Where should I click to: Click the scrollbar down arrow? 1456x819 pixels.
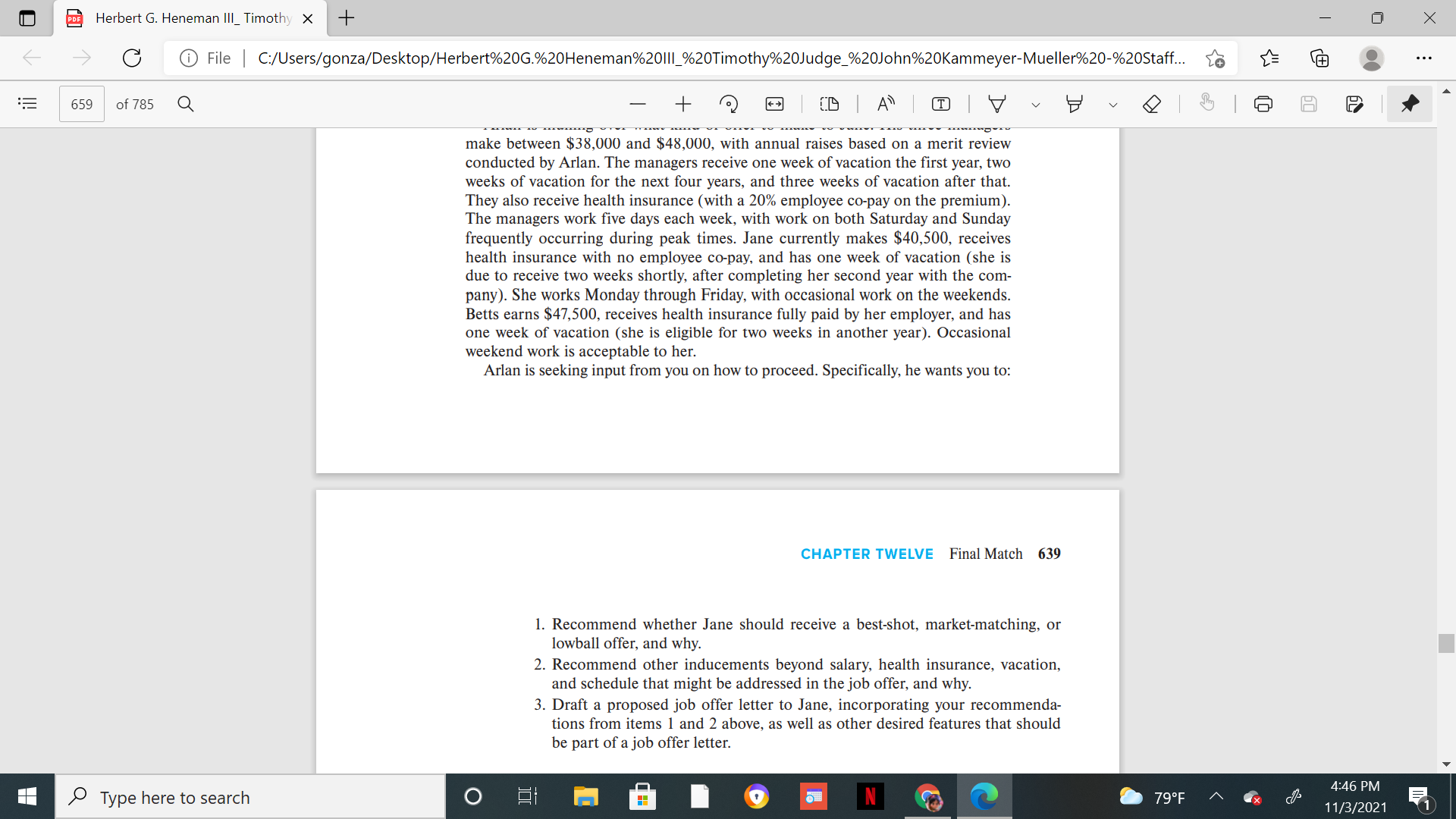pos(1446,764)
